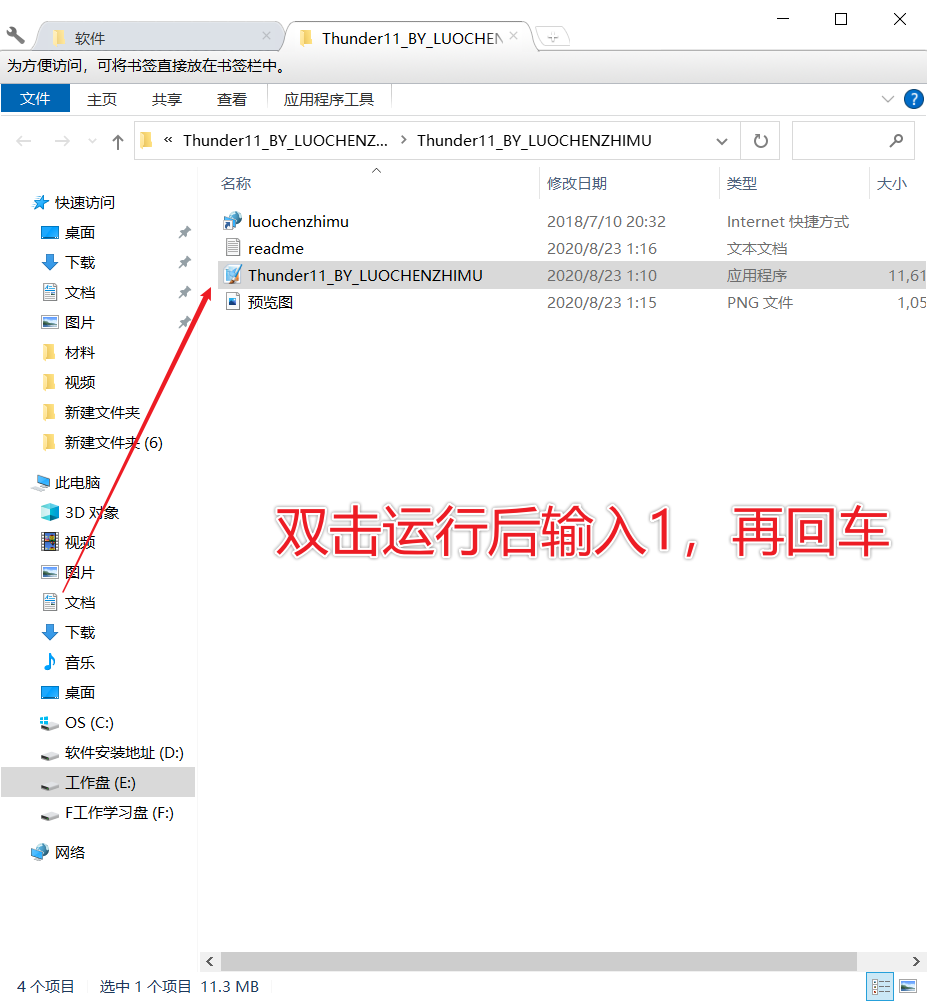Image resolution: width=927 pixels, height=1001 pixels.
Task: Click the Thunder11 application icon
Action: (233, 275)
